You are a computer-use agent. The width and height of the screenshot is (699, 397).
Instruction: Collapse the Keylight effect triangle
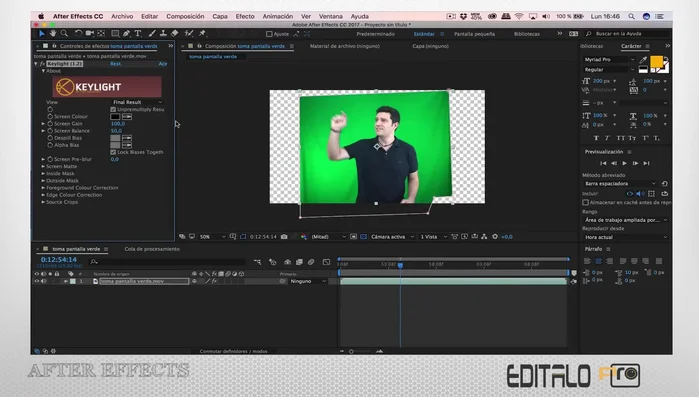tap(36, 64)
